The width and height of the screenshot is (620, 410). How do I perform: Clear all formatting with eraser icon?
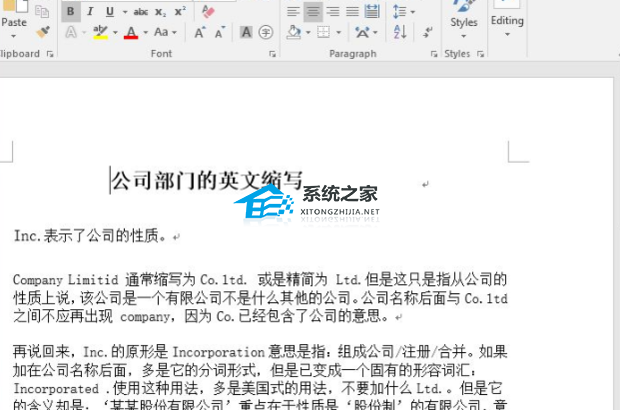(x=208, y=12)
